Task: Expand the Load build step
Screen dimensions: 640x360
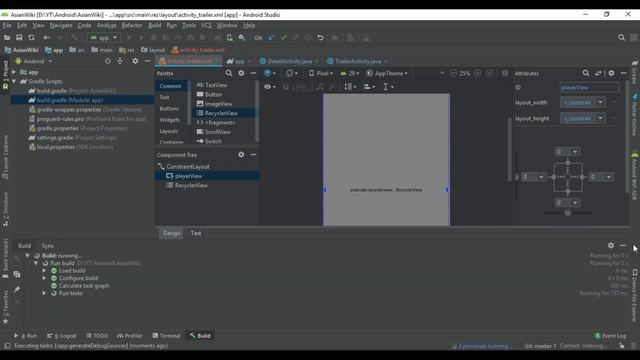Action: click(x=44, y=271)
